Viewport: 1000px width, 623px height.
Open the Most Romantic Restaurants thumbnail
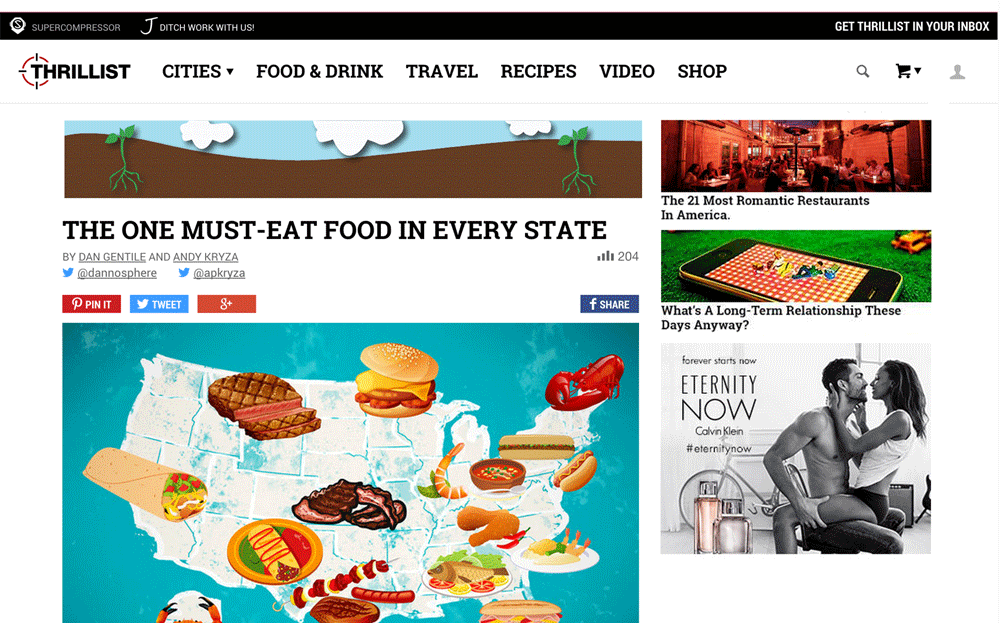(x=796, y=156)
